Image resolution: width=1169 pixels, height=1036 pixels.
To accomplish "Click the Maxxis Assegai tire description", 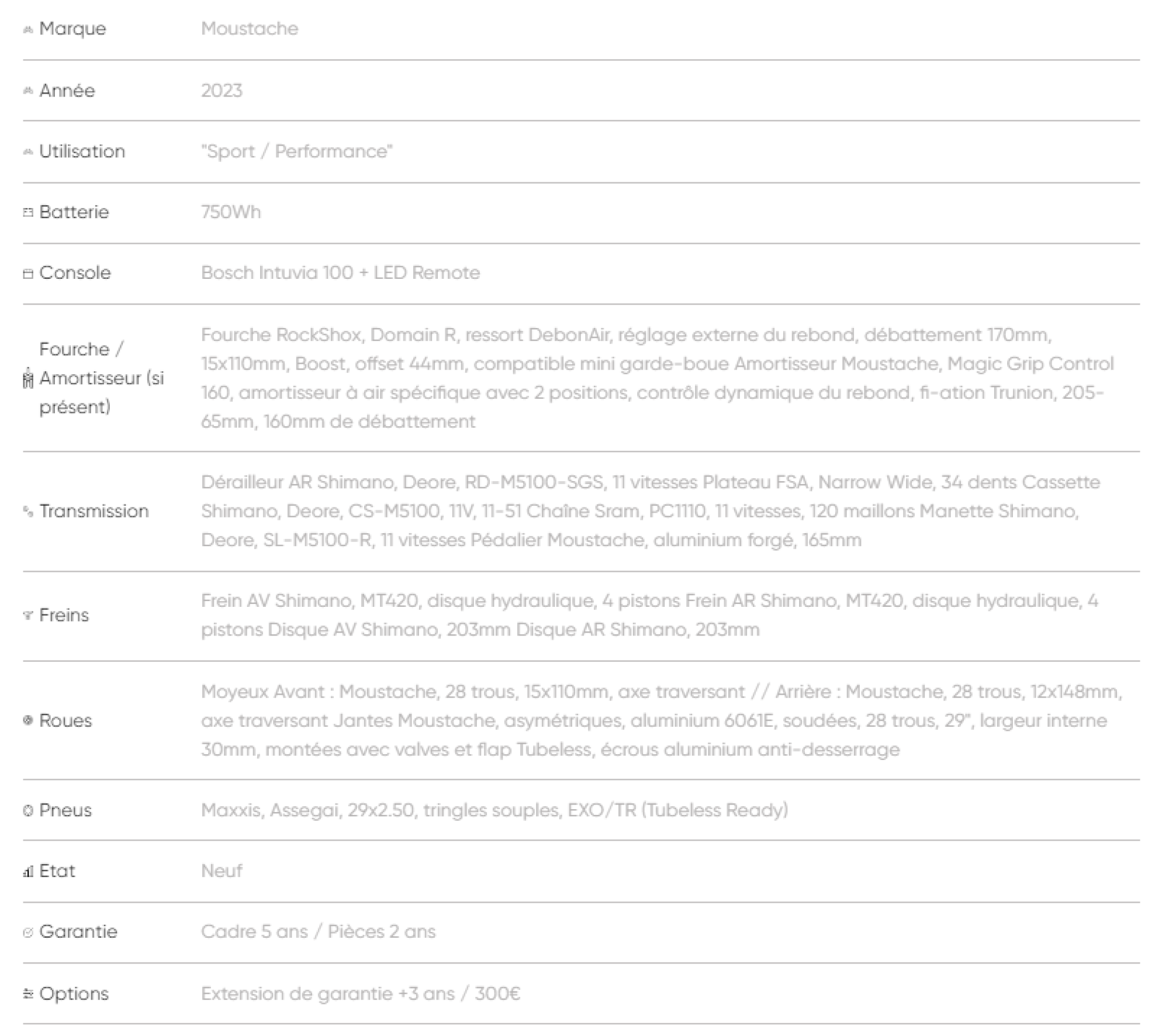I will [494, 810].
